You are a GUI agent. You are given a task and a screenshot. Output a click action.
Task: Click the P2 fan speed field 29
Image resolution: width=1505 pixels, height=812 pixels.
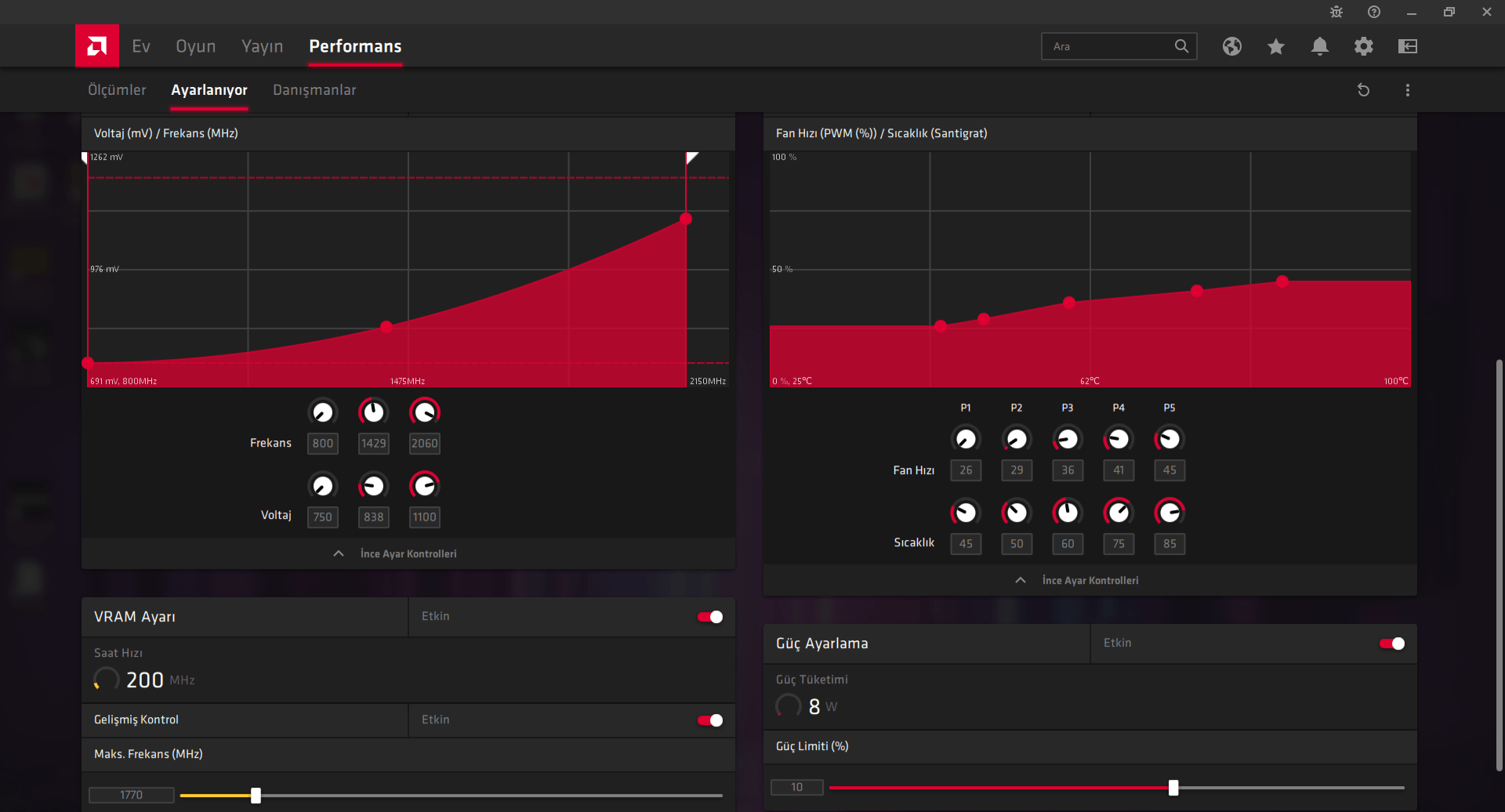(1017, 470)
